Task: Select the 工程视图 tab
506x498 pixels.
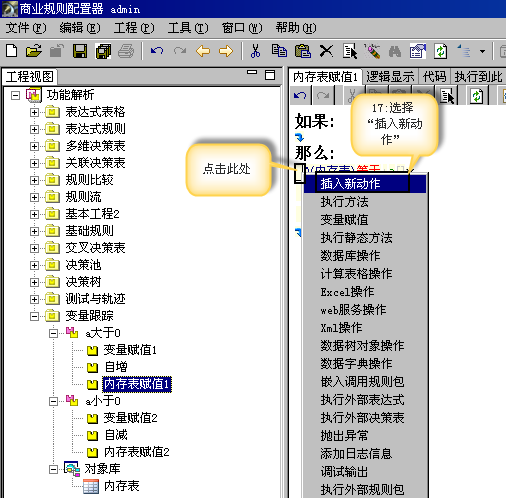Action: click(x=30, y=77)
